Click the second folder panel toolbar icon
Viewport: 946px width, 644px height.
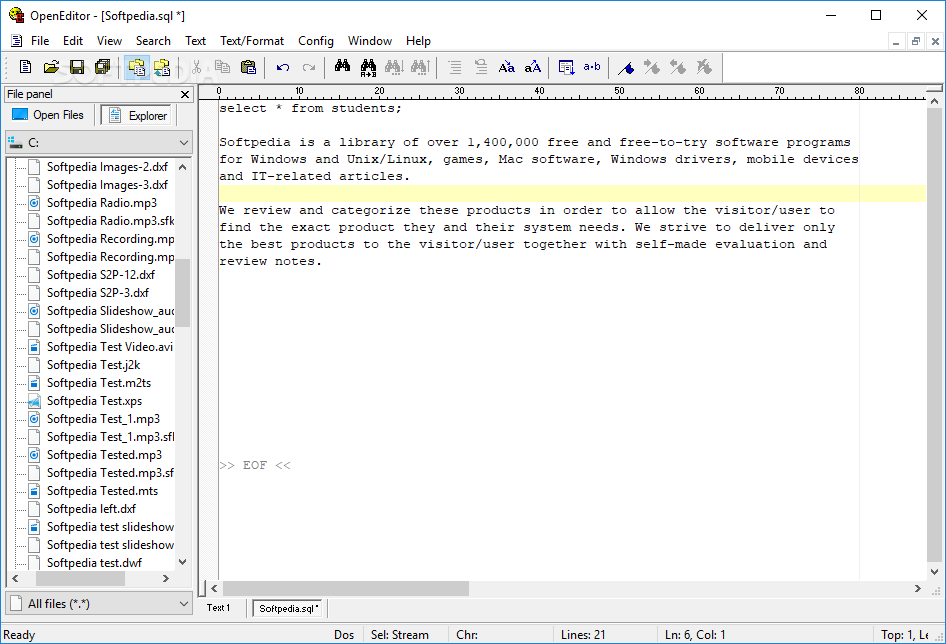coord(162,67)
